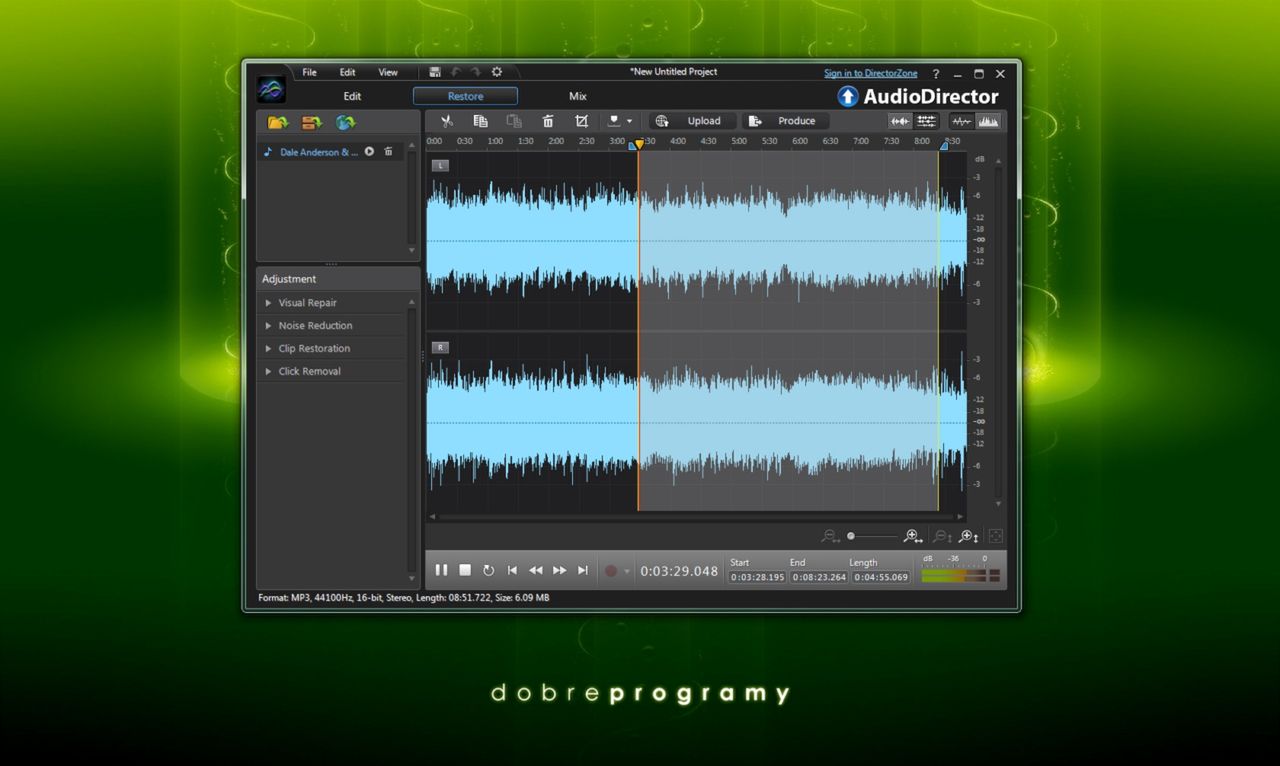Open the File menu
Viewport: 1280px width, 766px height.
(310, 72)
